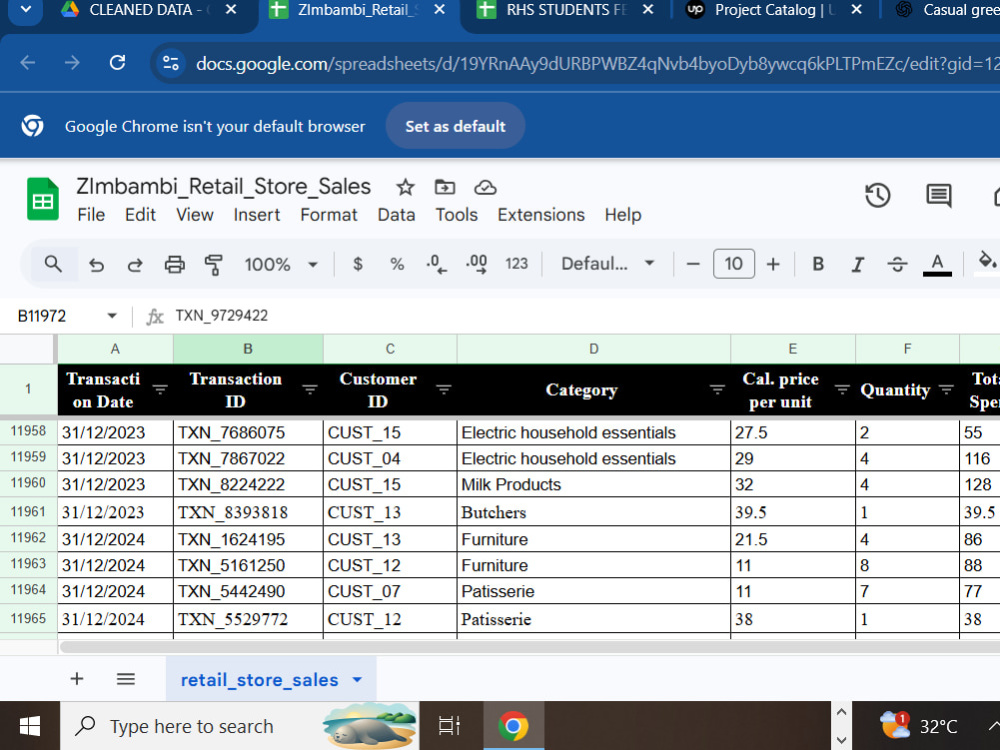Redo the last action
Viewport: 1000px width, 750px height.
tap(135, 264)
